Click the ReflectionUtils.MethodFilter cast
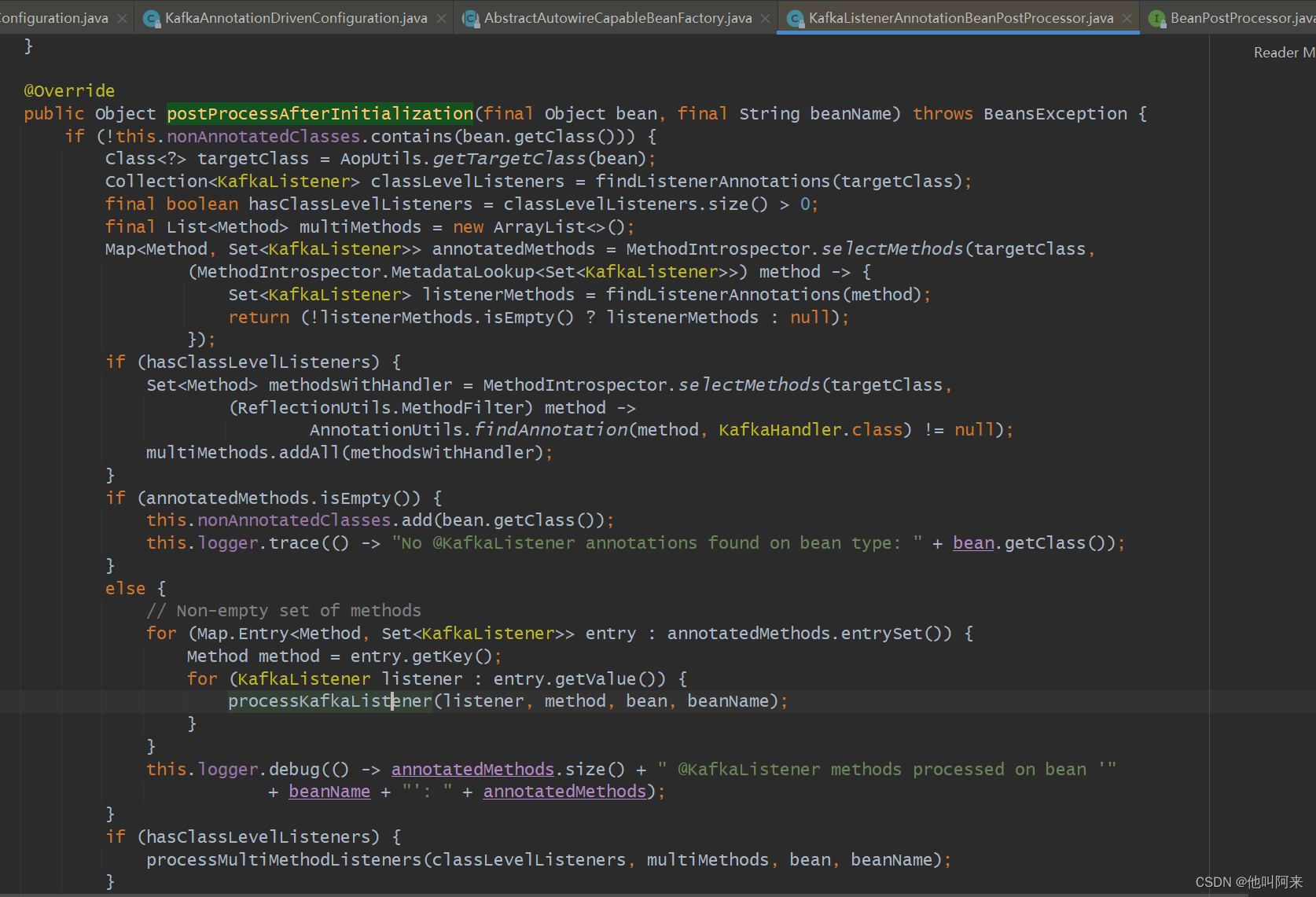Image resolution: width=1316 pixels, height=897 pixels. click(381, 408)
